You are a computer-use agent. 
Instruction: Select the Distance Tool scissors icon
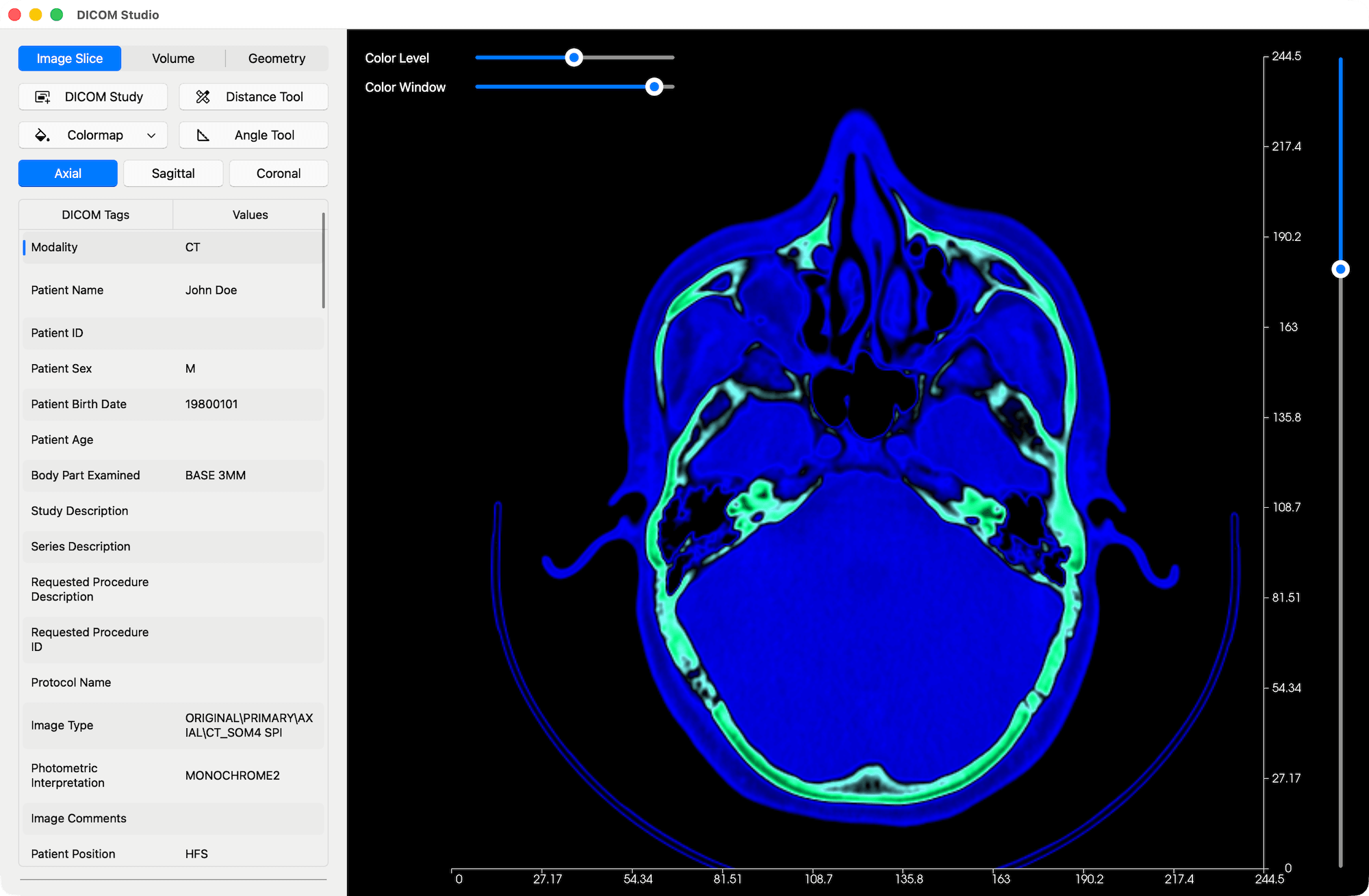click(x=203, y=97)
